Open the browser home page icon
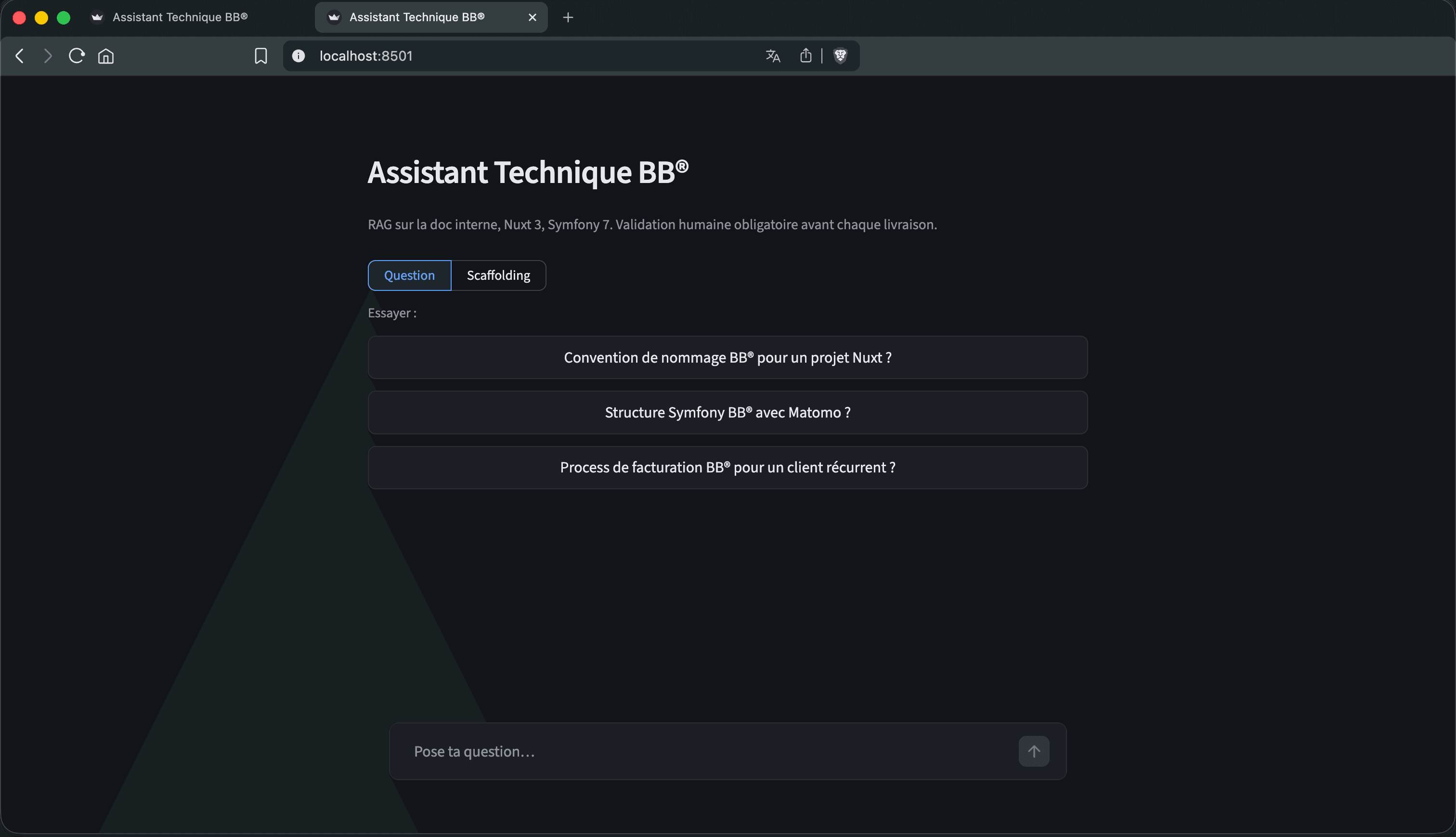 [106, 56]
